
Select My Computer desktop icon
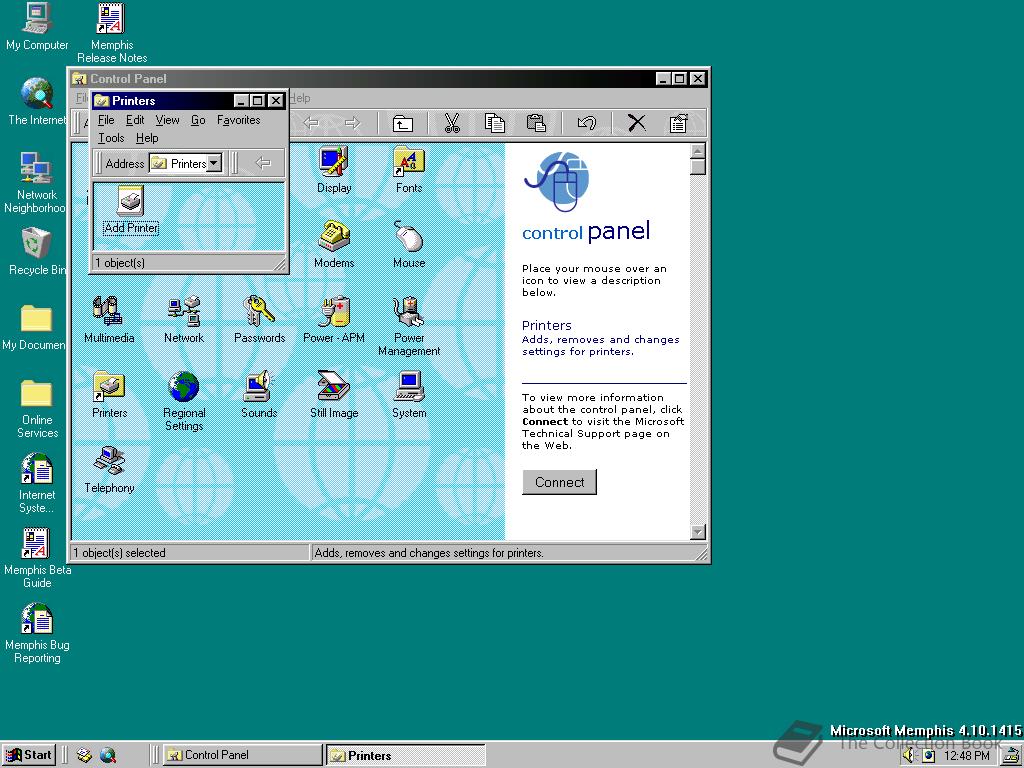click(37, 27)
